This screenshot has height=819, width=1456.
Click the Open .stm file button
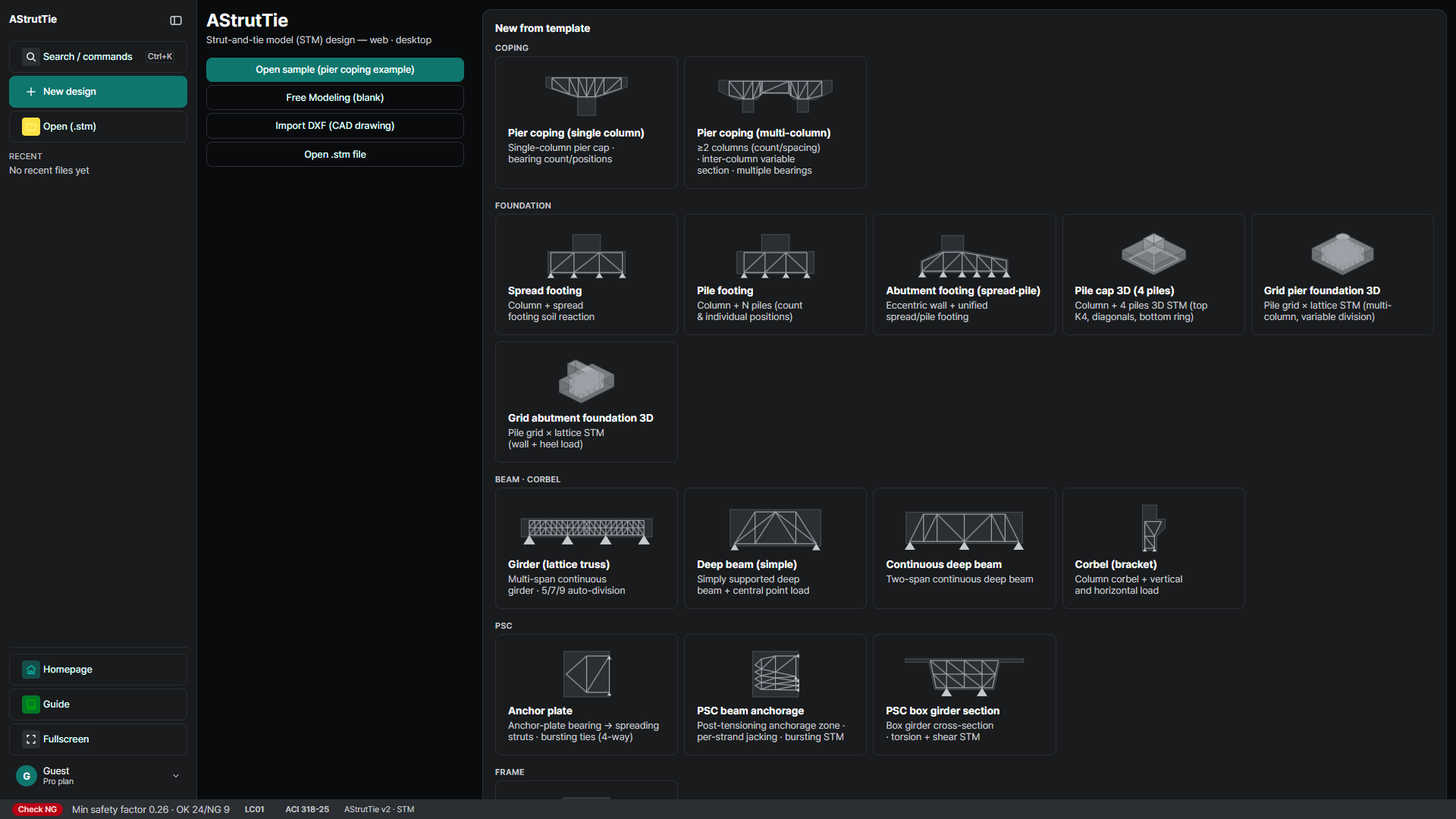coord(335,155)
